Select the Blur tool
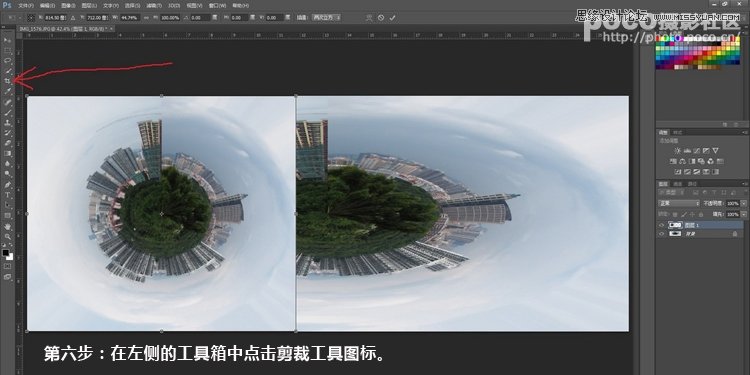 [x=8, y=164]
